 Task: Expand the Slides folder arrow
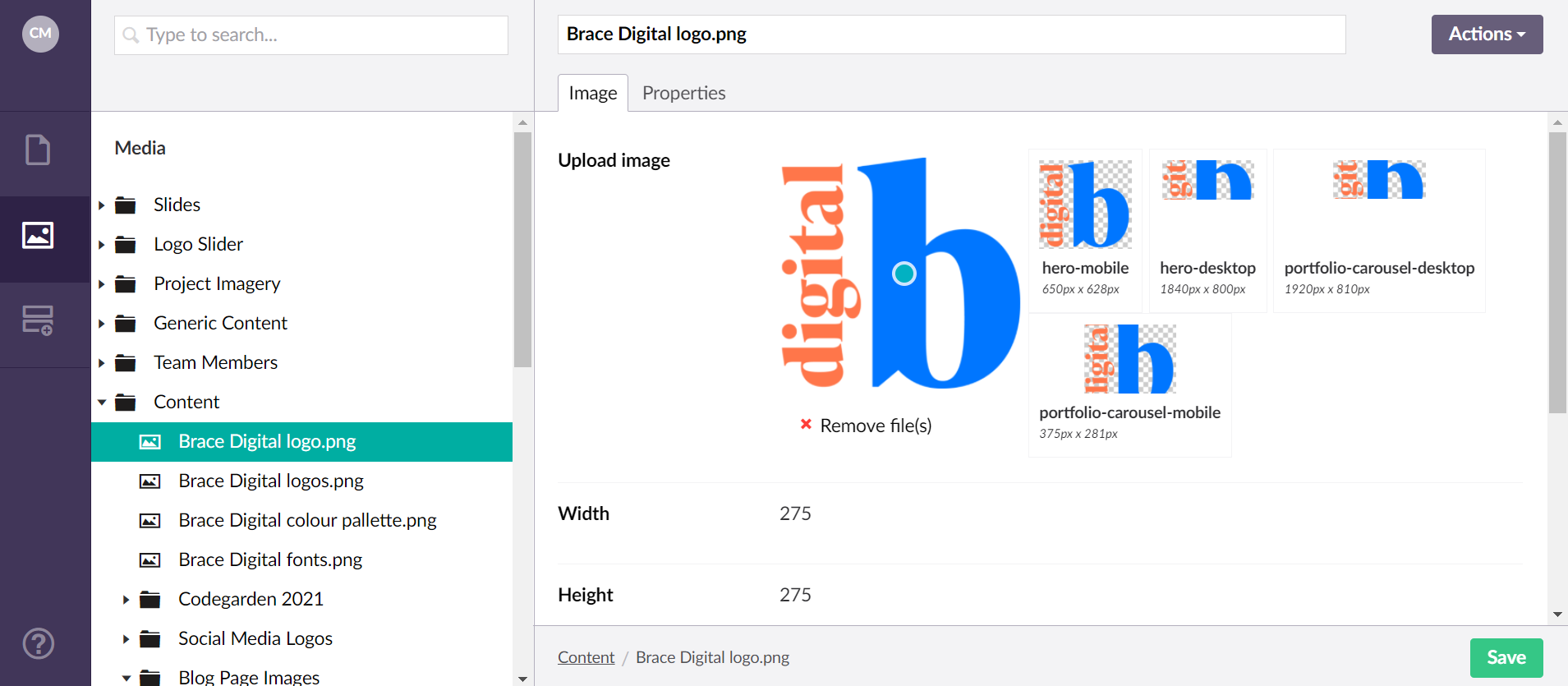102,205
